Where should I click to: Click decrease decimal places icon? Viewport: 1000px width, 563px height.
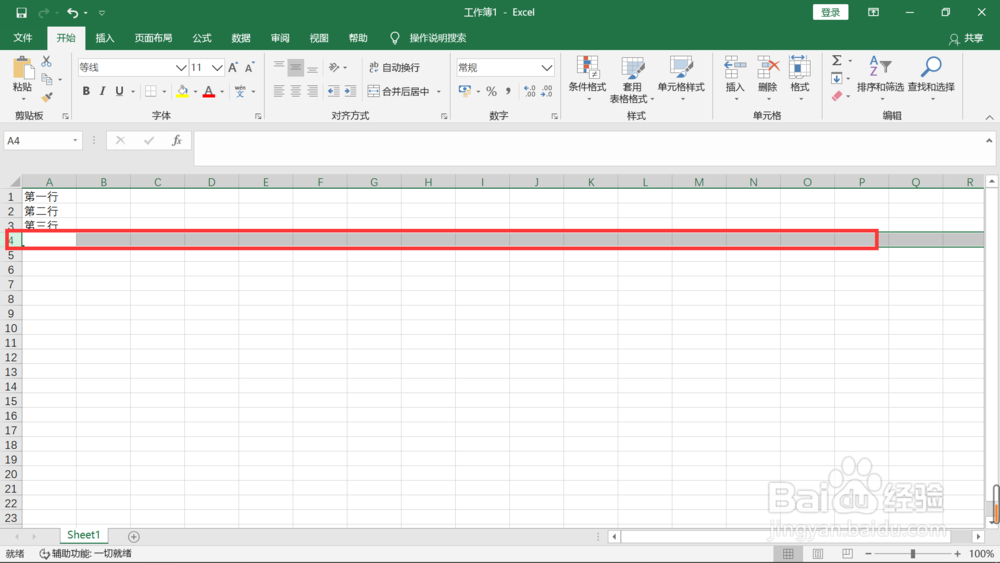pyautogui.click(x=547, y=91)
